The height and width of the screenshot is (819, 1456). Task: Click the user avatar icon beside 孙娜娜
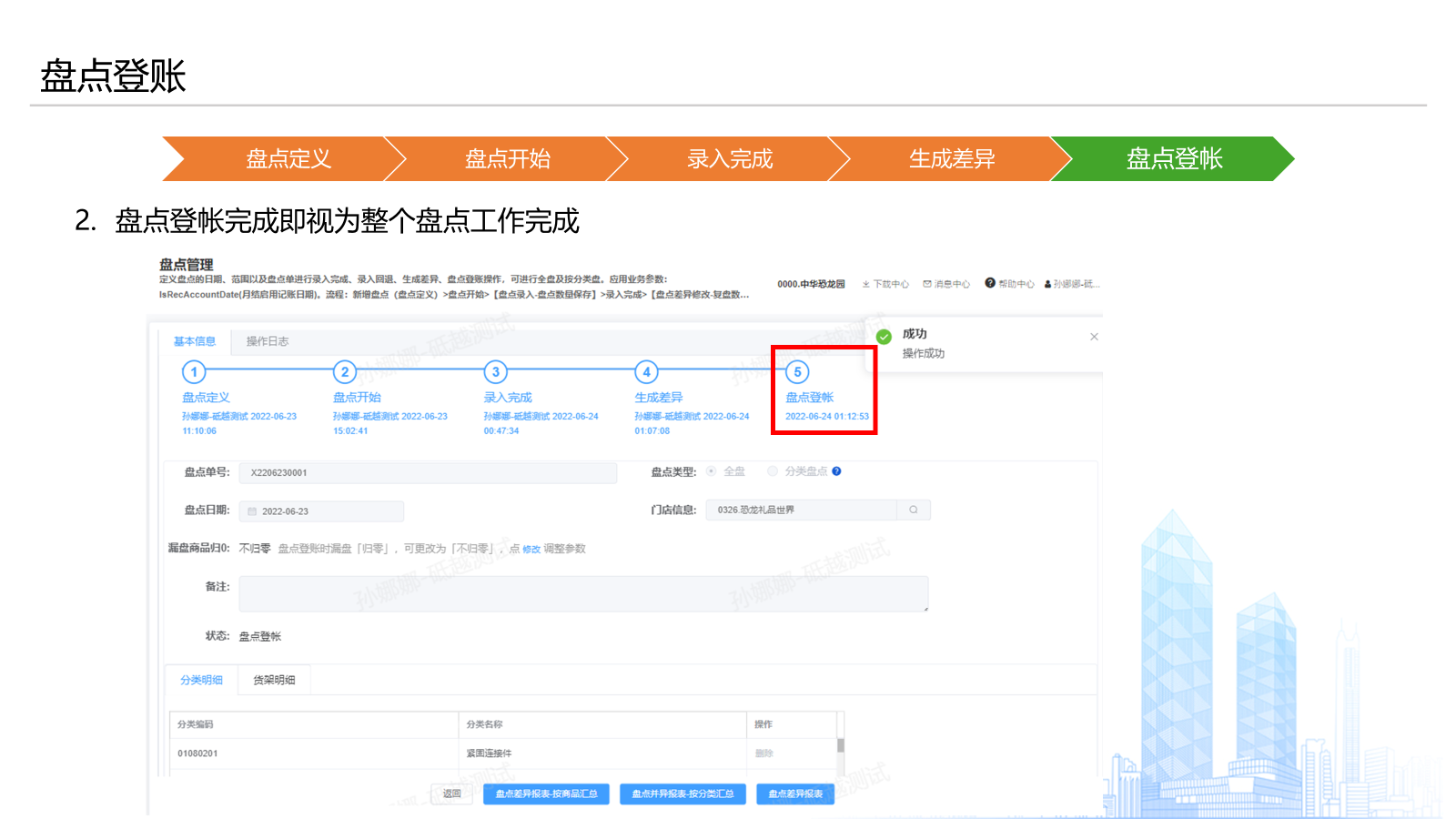pos(1047,284)
